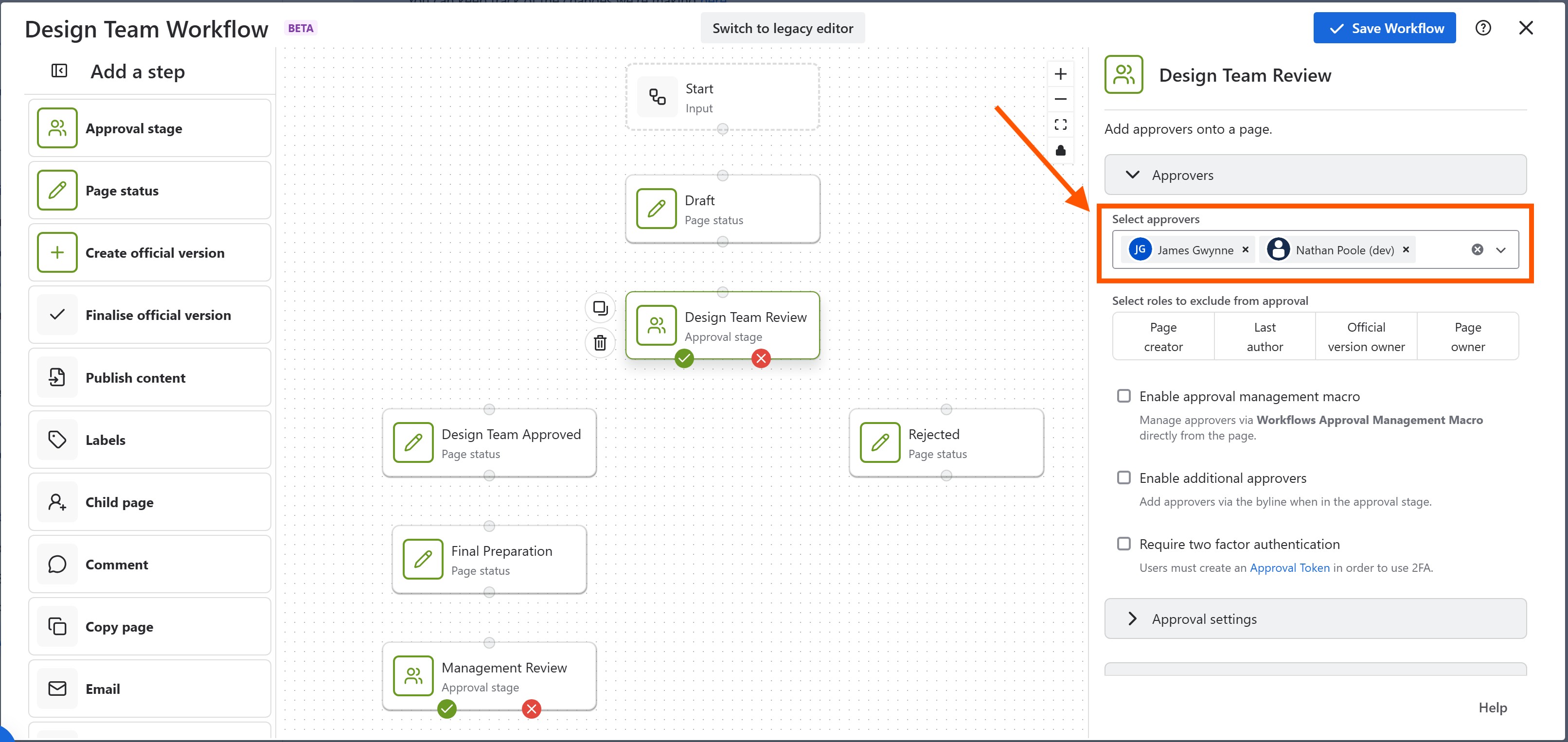
Task: Click the trash icon to delete the step
Action: coord(600,343)
